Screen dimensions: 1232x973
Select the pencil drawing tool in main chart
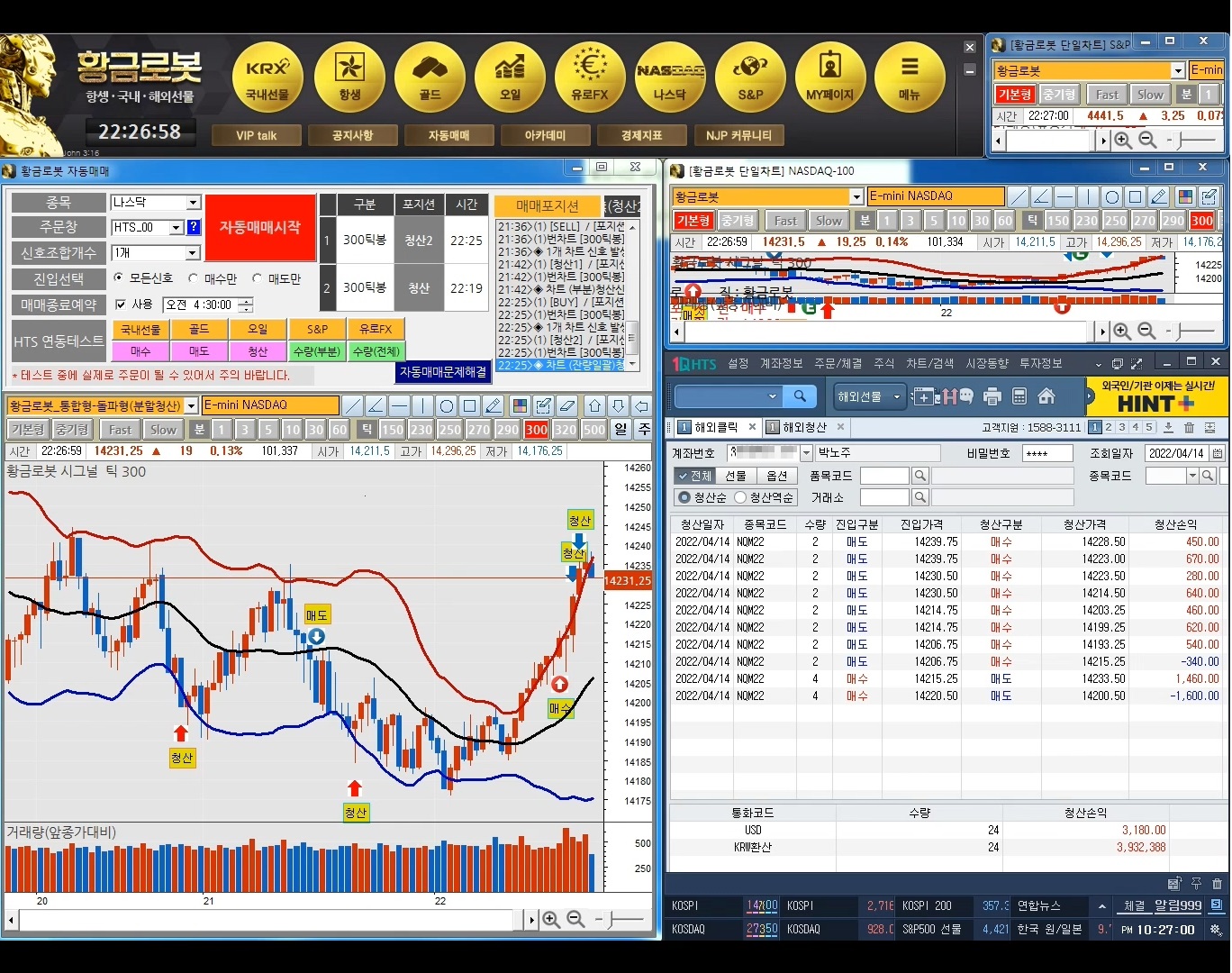coord(494,405)
